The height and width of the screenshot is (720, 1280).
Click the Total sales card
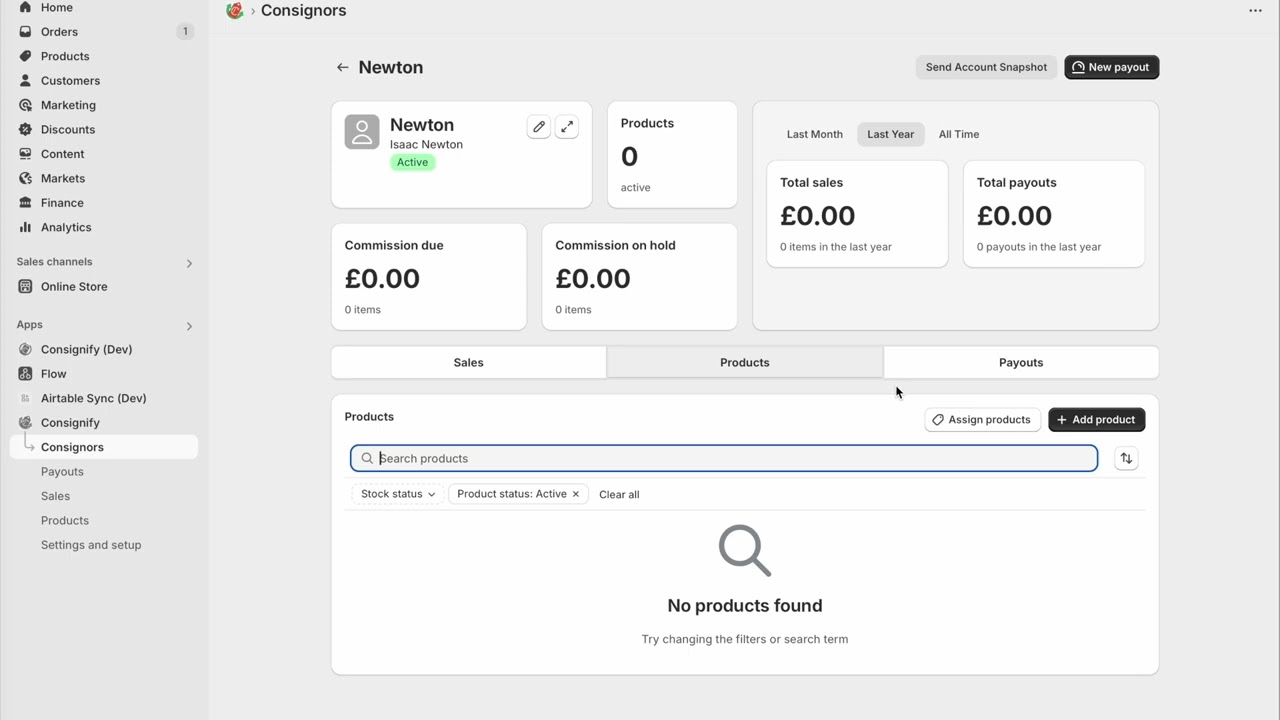(857, 214)
